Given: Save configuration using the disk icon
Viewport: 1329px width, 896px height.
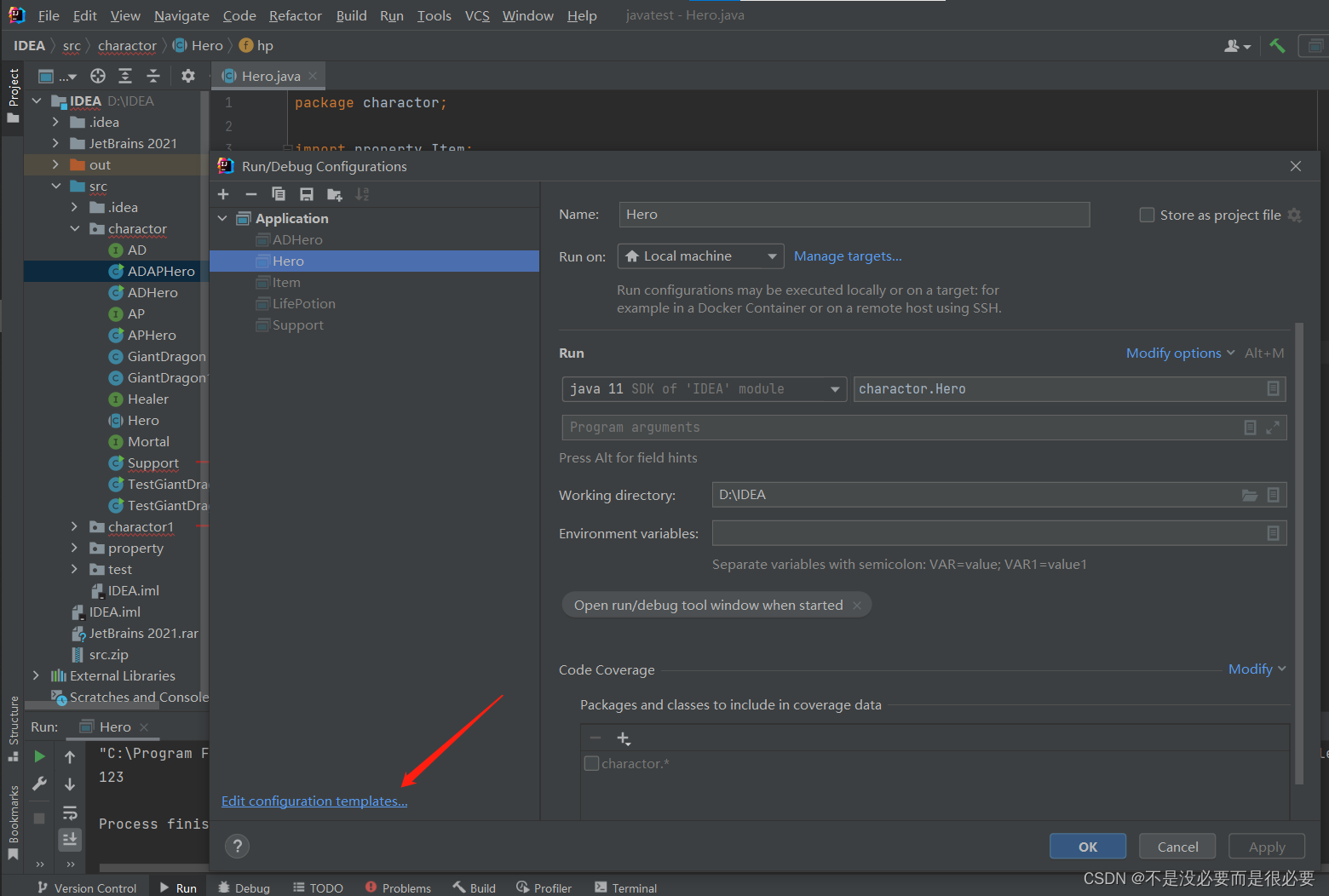Looking at the screenshot, I should 307,194.
